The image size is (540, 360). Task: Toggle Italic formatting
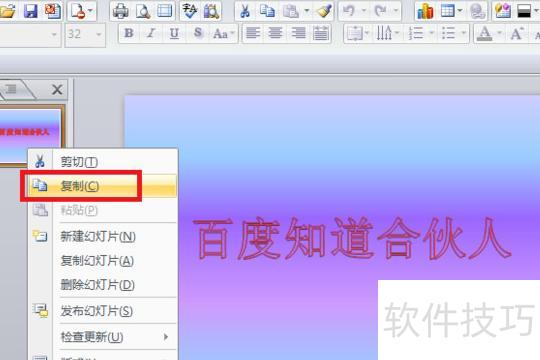(x=151, y=33)
